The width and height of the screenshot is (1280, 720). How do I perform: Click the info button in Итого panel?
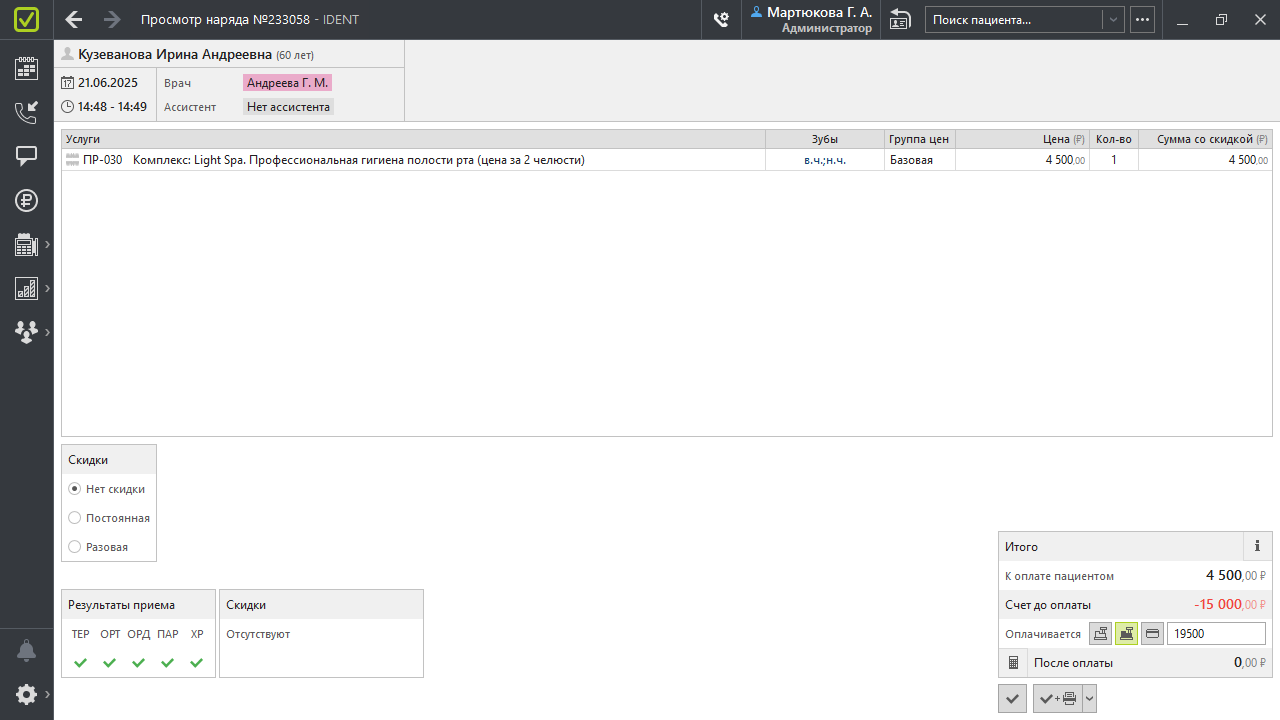[1258, 546]
